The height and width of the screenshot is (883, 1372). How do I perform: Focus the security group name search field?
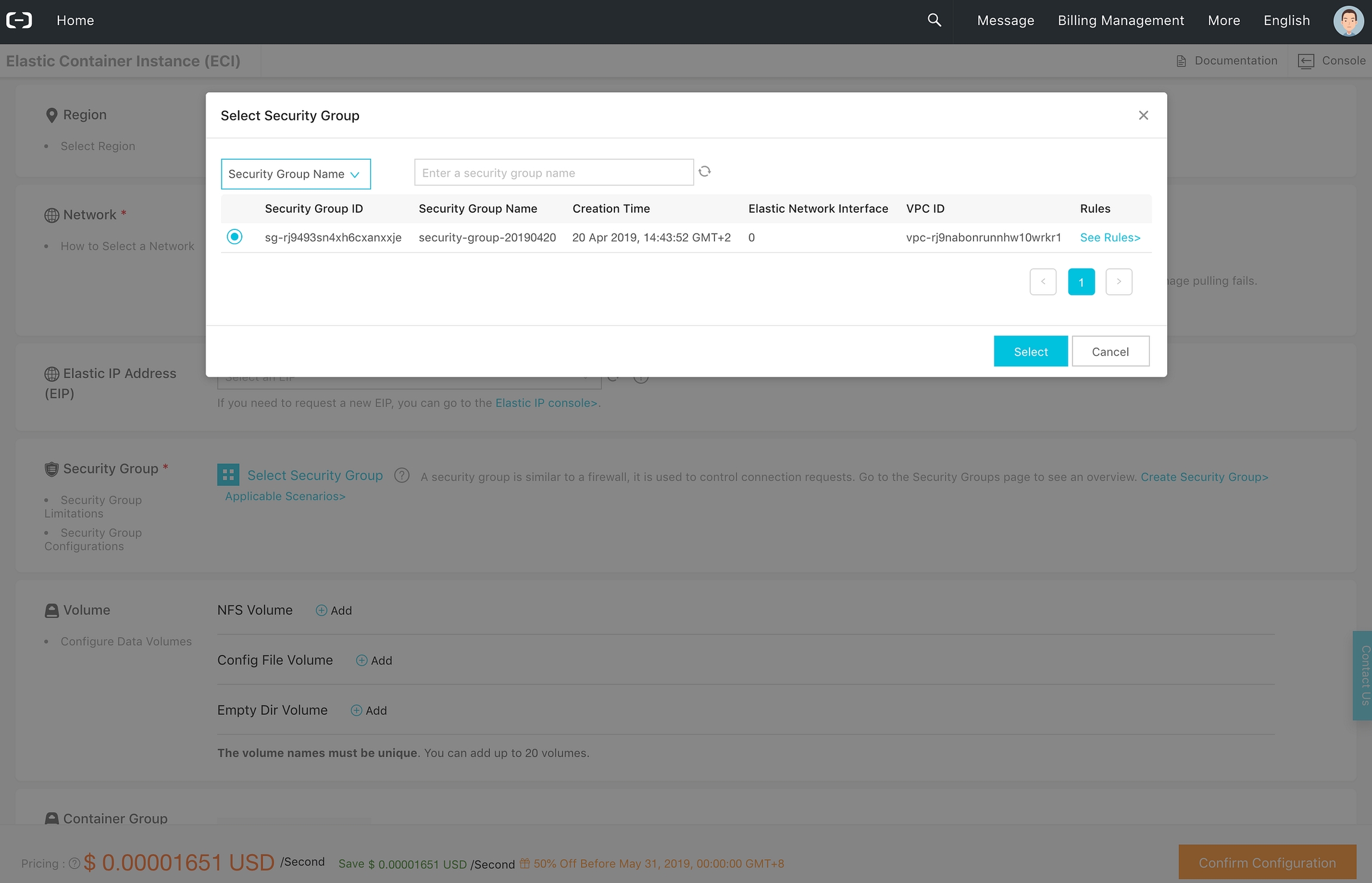click(554, 173)
